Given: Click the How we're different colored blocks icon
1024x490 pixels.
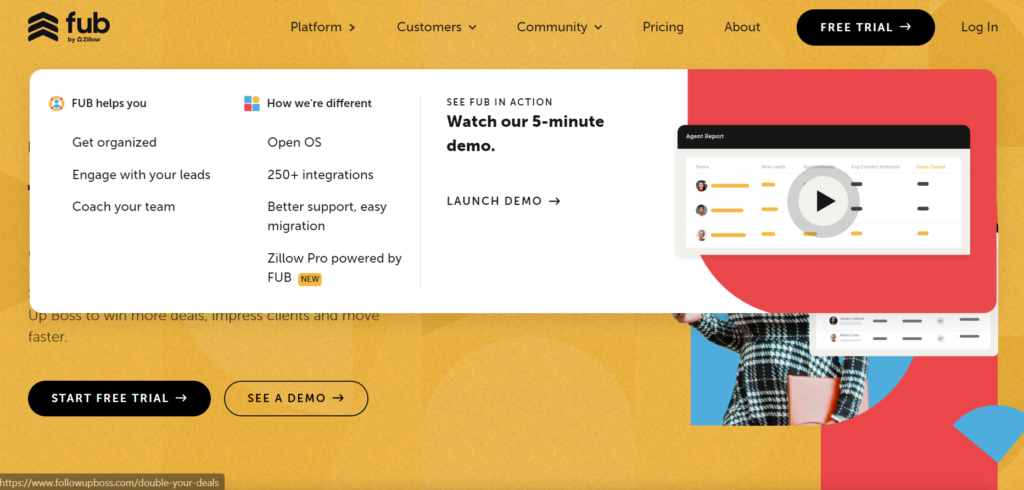Looking at the screenshot, I should [251, 103].
